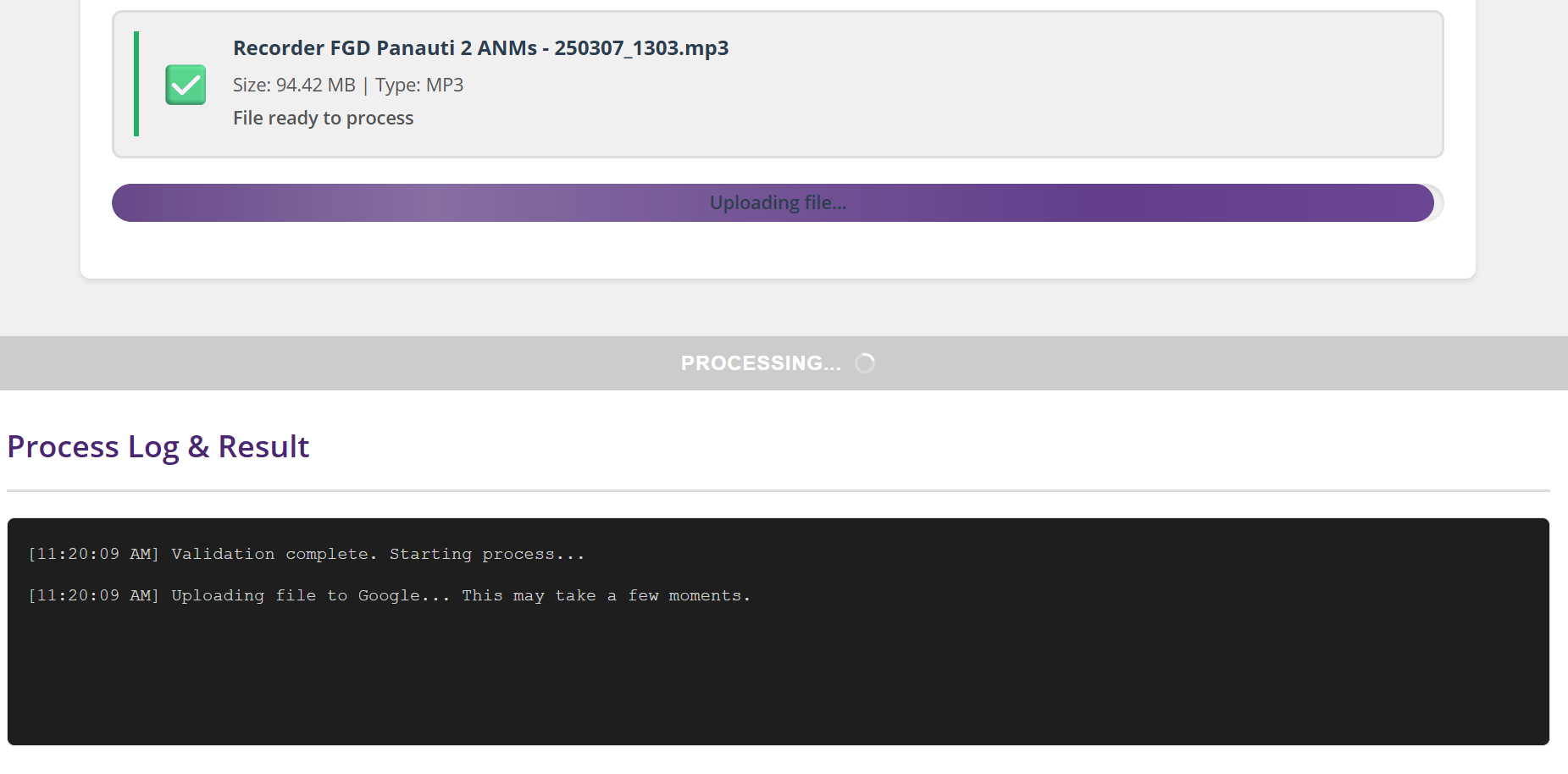Click the green bar on file card edge

click(136, 84)
